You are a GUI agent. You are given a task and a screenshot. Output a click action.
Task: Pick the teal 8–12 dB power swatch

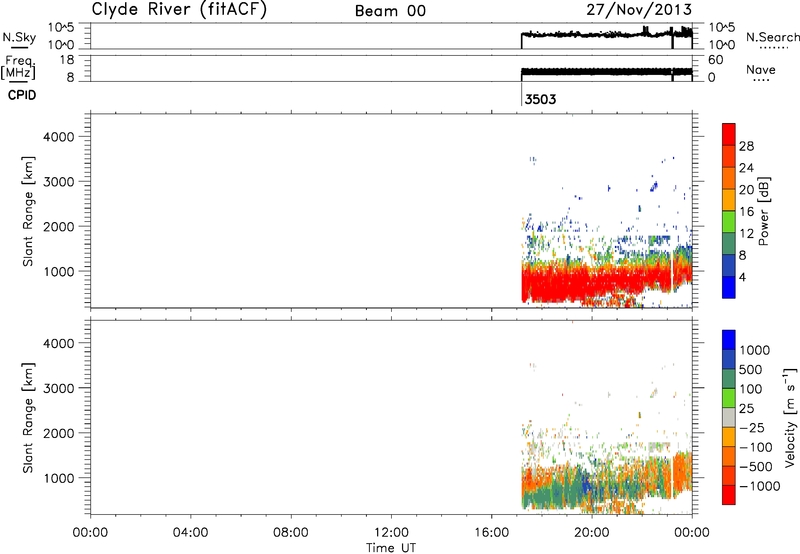(x=729, y=244)
